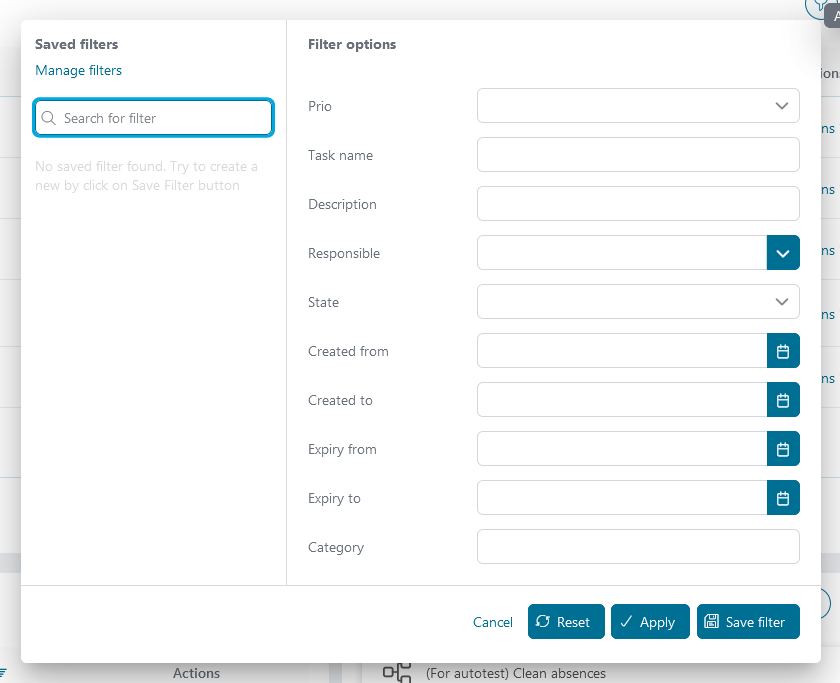The image size is (840, 683).
Task: Click the magnifier icon in filter search
Action: 48,118
